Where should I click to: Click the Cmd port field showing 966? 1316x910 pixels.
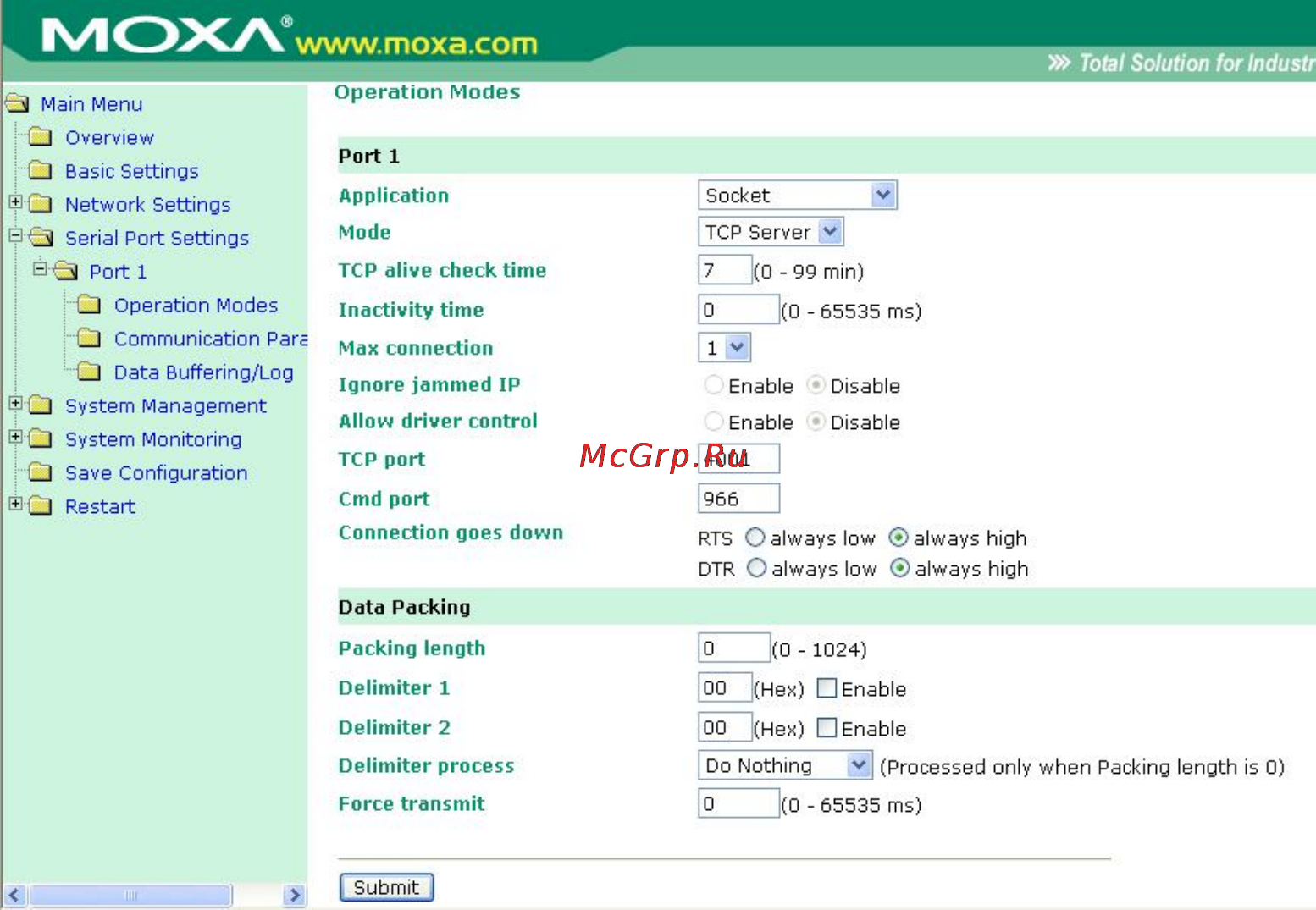click(738, 498)
